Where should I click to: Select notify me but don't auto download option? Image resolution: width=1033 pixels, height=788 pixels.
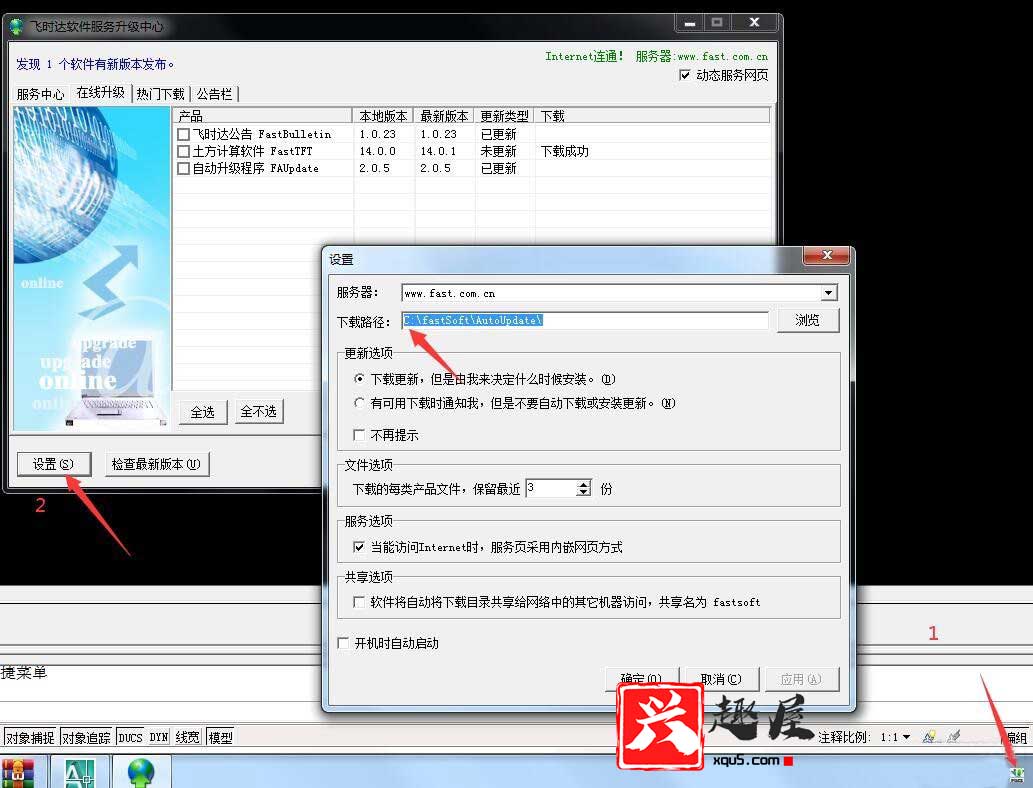[x=359, y=403]
